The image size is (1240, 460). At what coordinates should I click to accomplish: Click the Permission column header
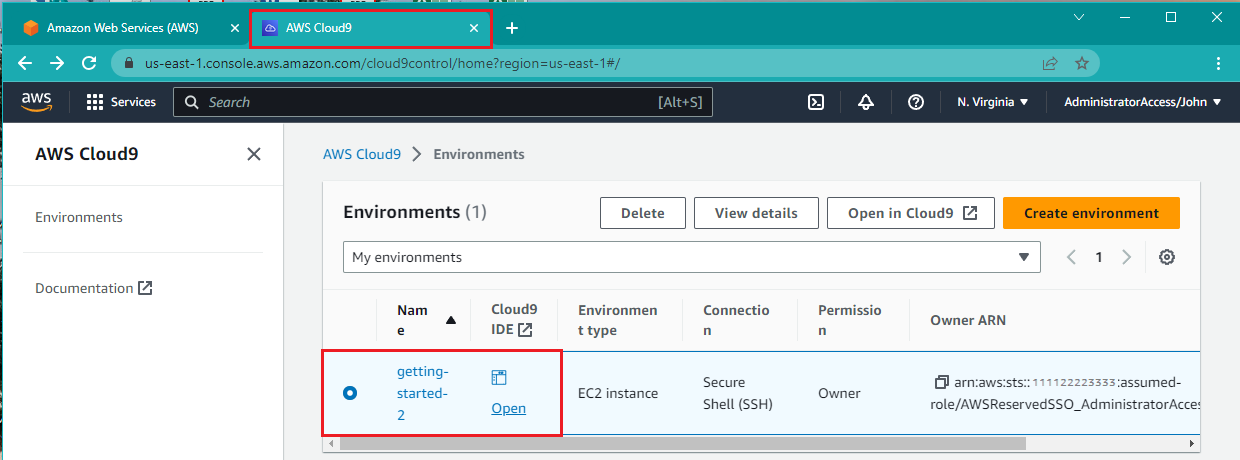(x=850, y=320)
